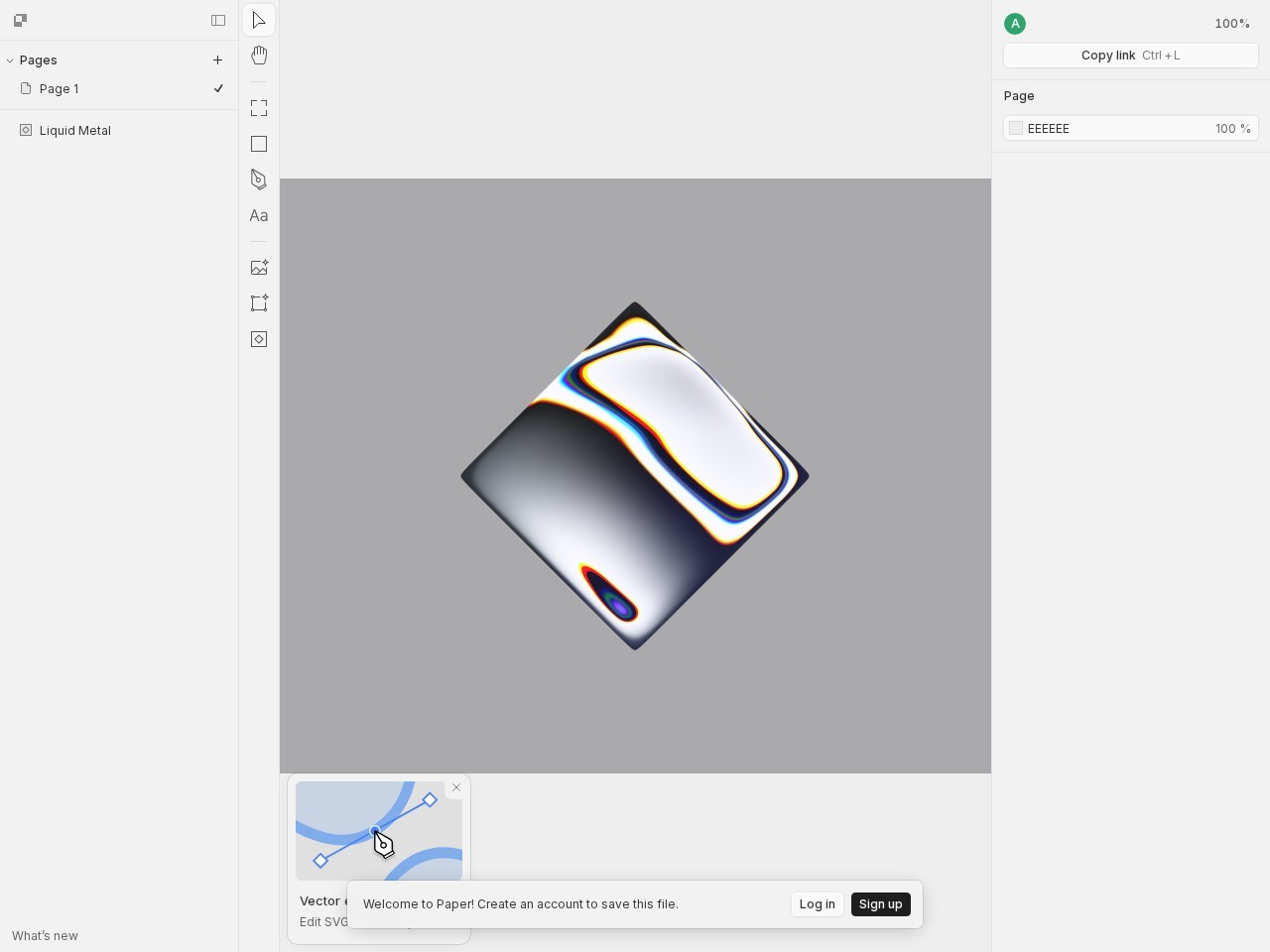The width and height of the screenshot is (1270, 952).
Task: Select the Rectangle tool
Action: 259,144
